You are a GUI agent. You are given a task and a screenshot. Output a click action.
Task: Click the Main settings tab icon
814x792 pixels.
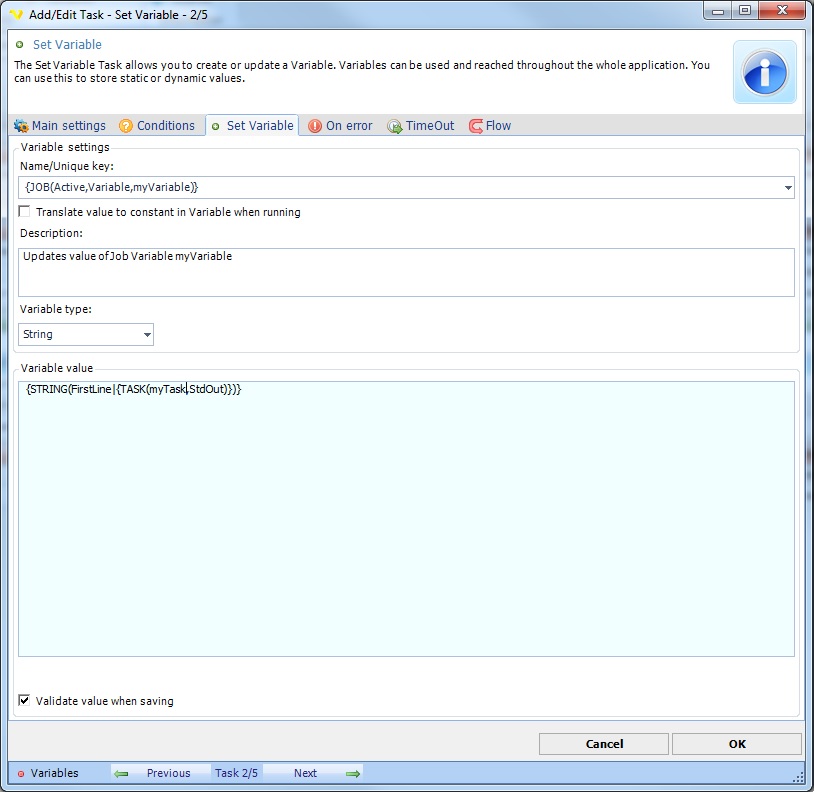(x=21, y=126)
